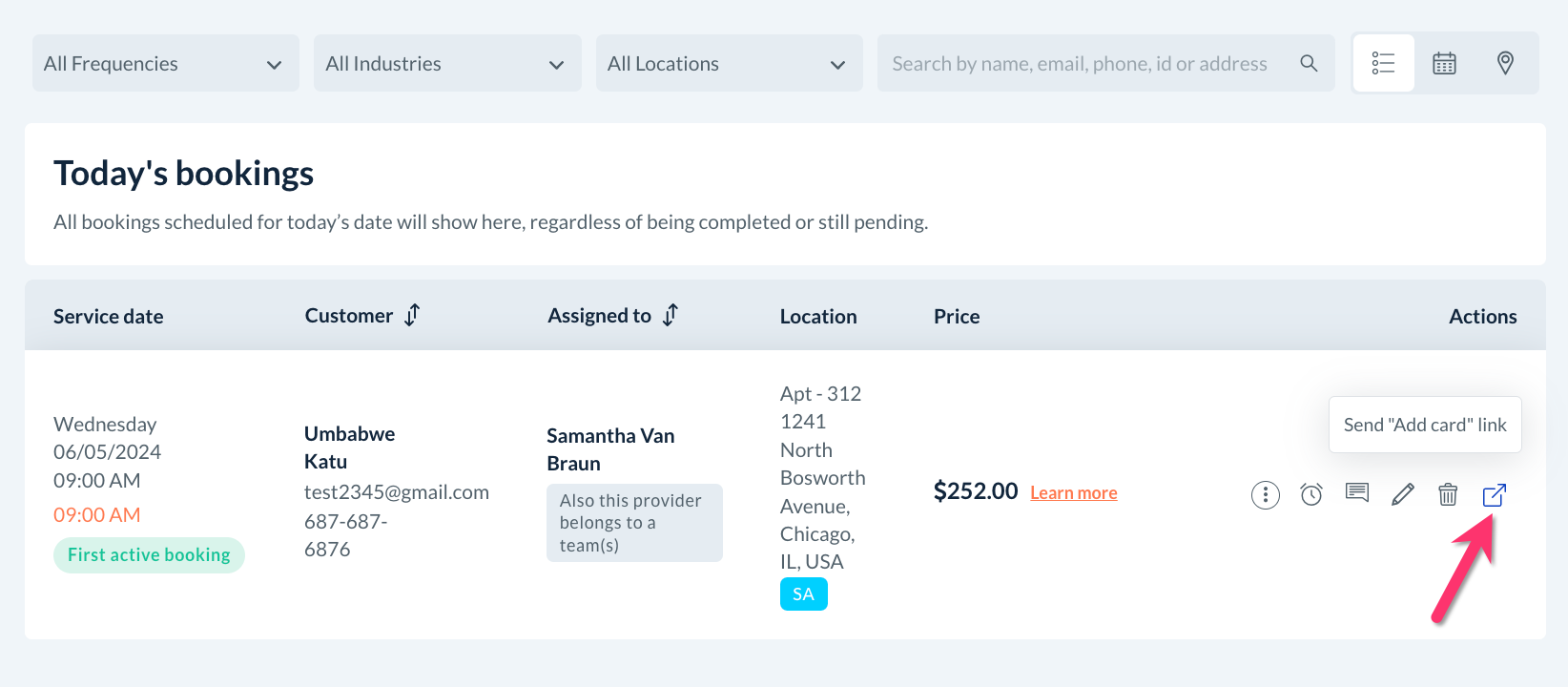
Task: Open the booking notes comment icon
Action: click(x=1356, y=493)
